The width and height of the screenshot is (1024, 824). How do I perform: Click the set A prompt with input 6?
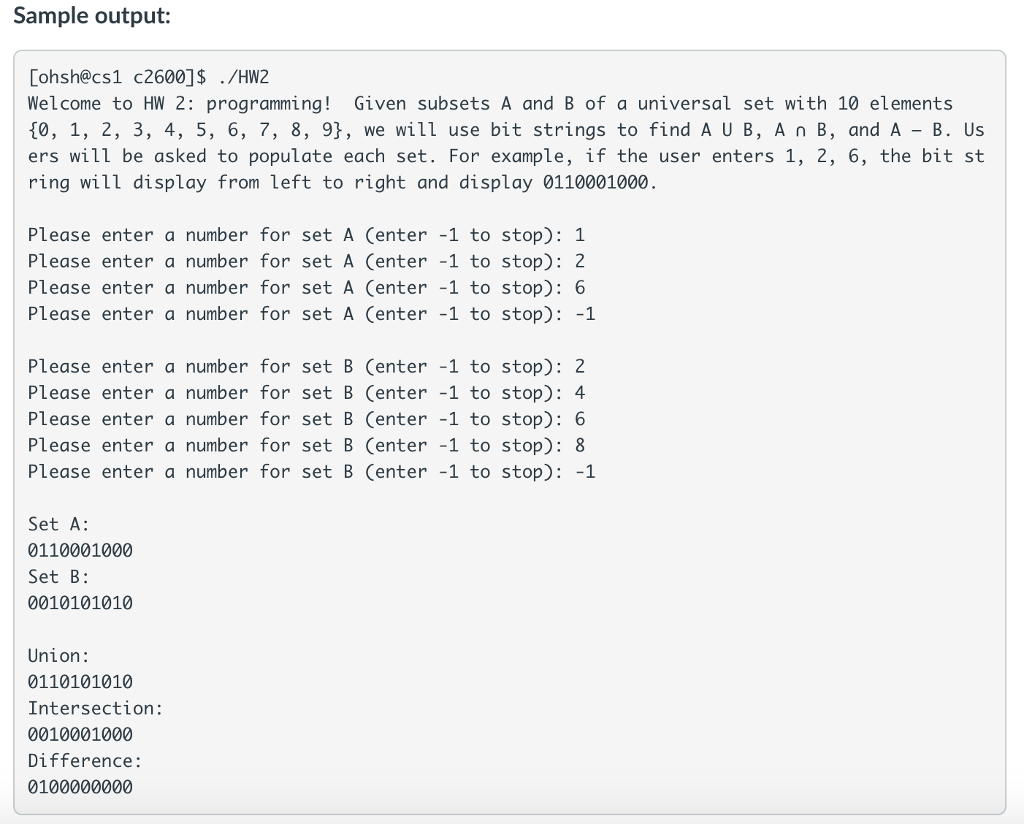coord(306,288)
